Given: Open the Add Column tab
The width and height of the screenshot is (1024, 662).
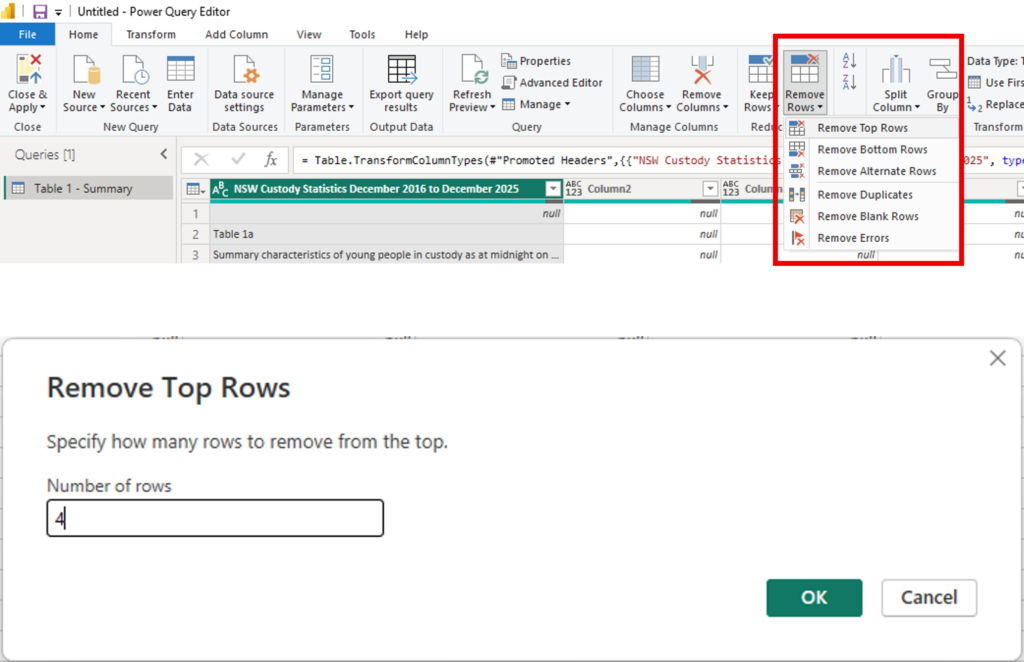Looking at the screenshot, I should click(236, 35).
